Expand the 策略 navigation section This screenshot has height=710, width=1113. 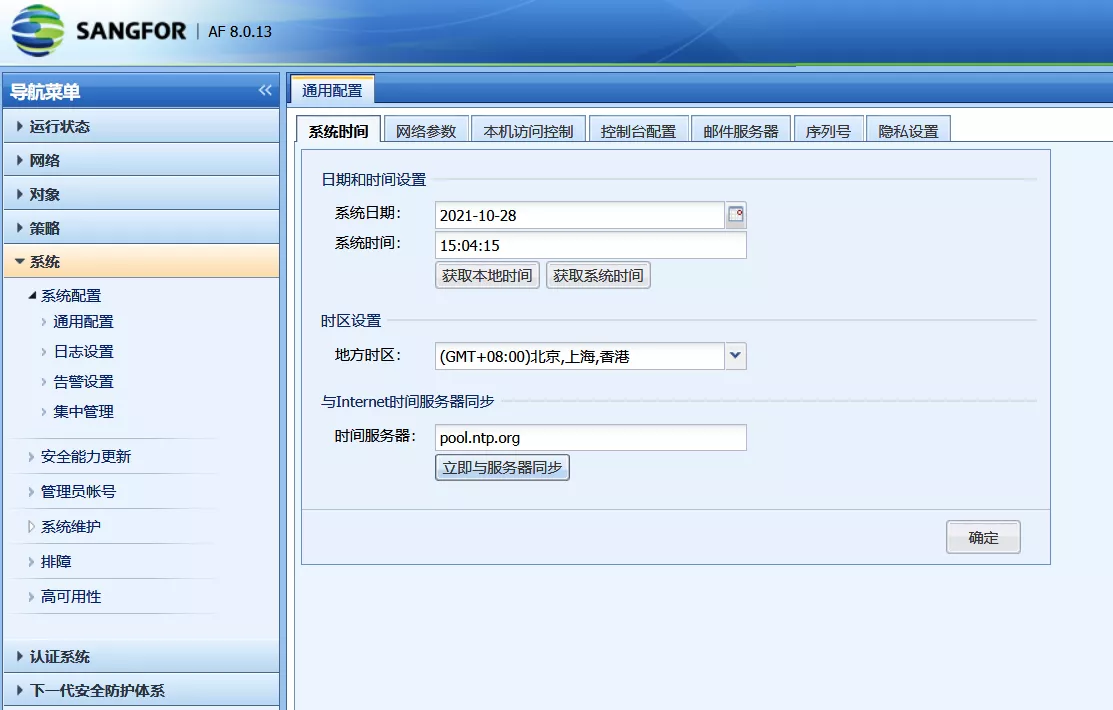point(45,228)
